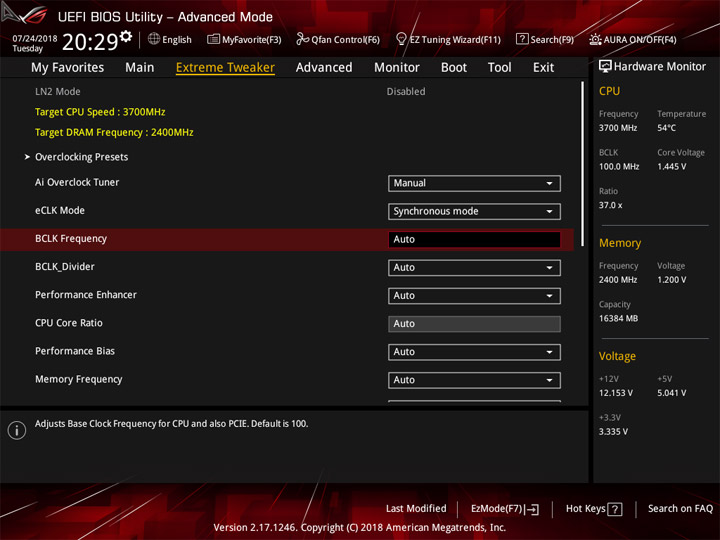
Task: Click the CPU Core Ratio label
Action: [x=69, y=323]
